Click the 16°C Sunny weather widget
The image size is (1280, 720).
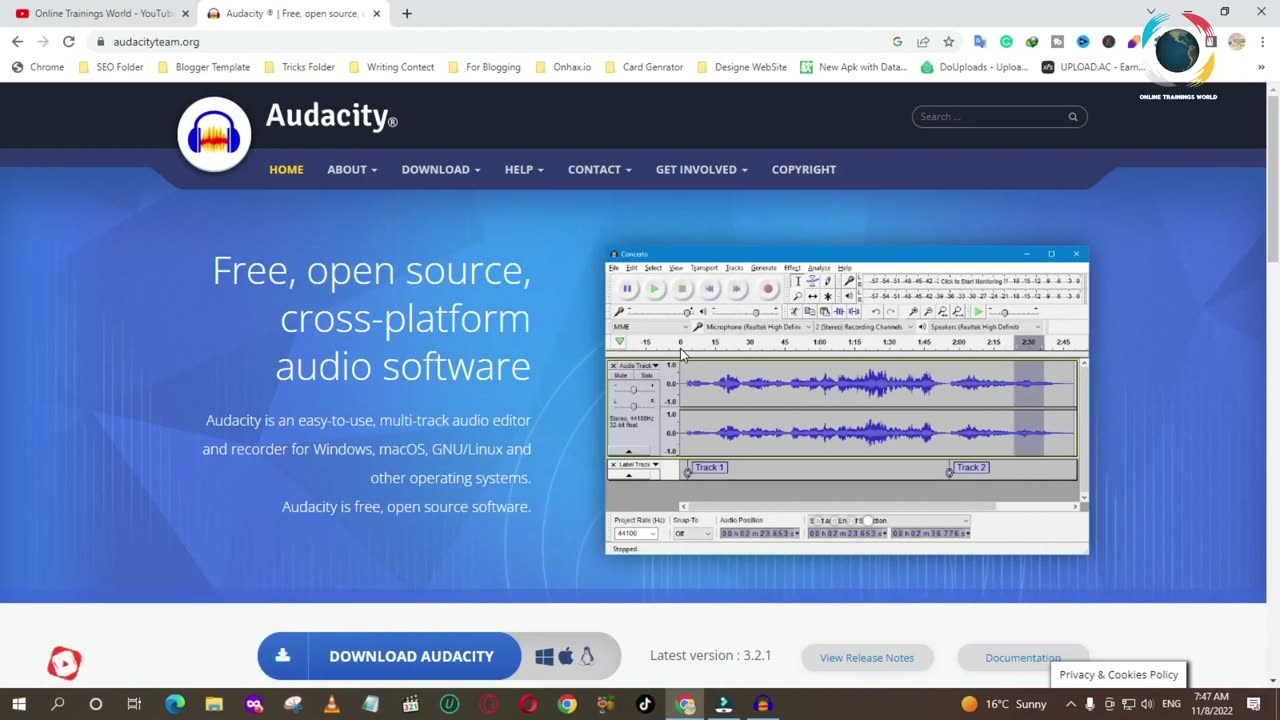(1004, 704)
